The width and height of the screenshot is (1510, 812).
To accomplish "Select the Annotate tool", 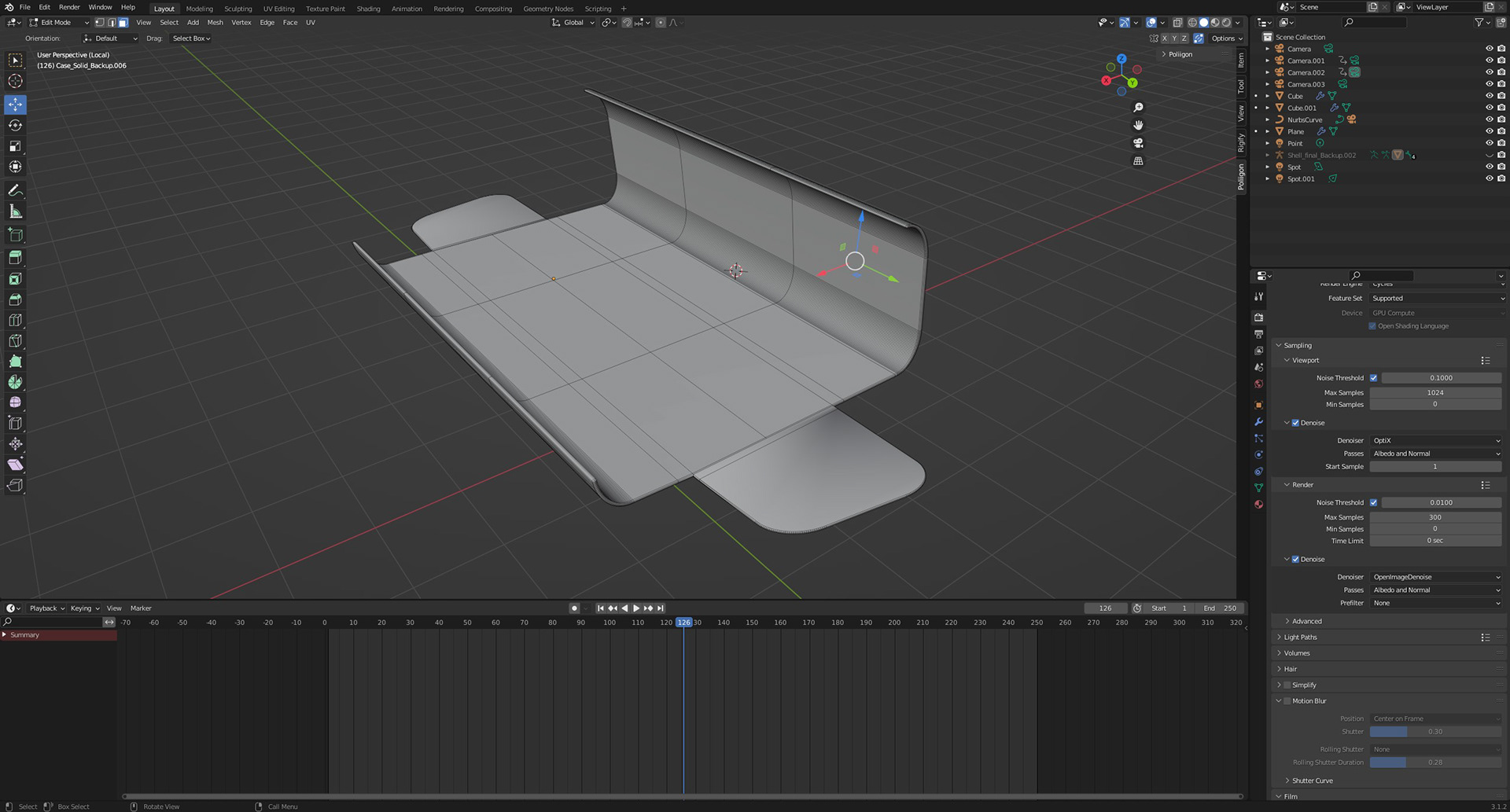I will pos(15,190).
